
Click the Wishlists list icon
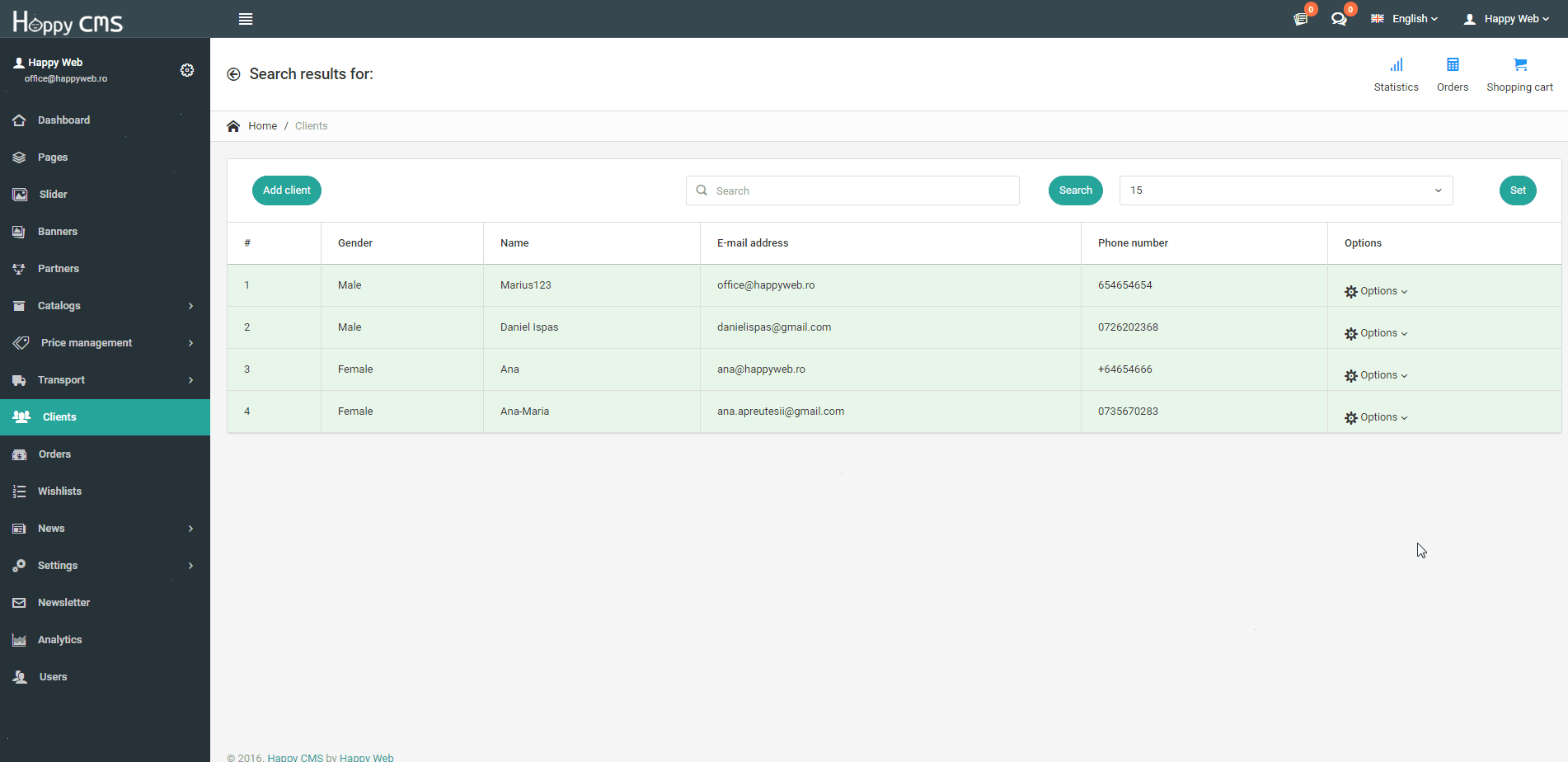point(19,492)
